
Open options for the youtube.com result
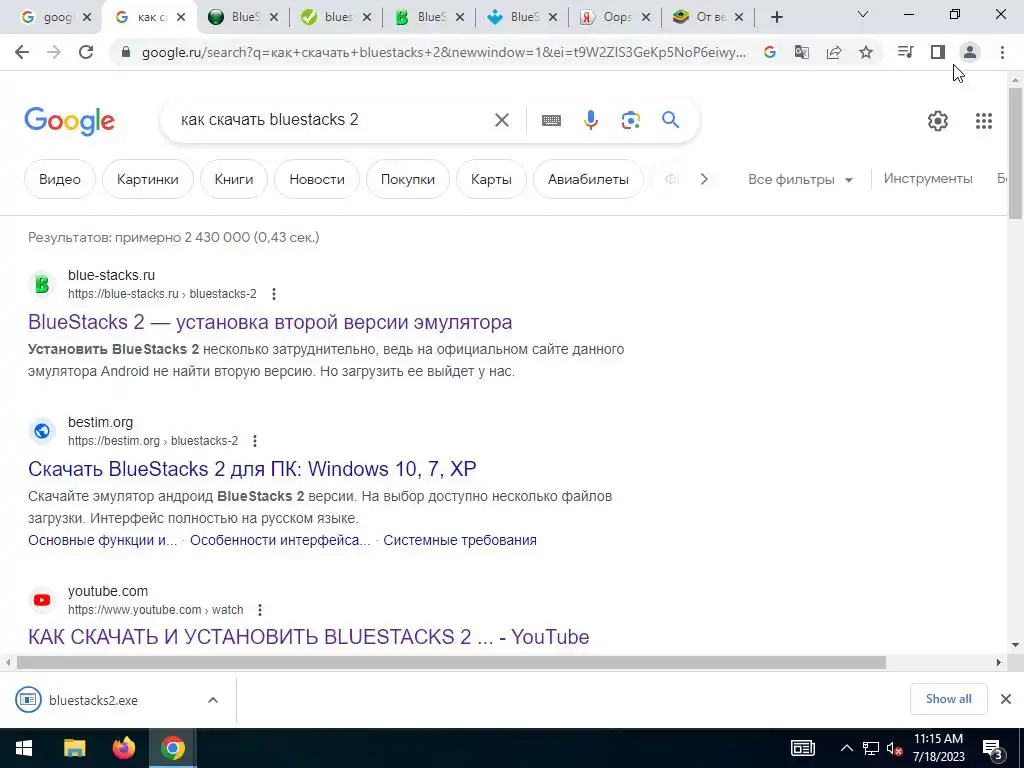click(x=259, y=610)
